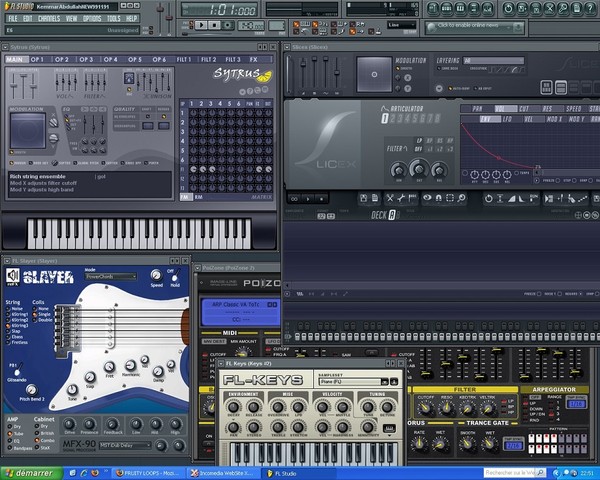This screenshot has width=600, height=480.
Task: Select None coils in Slayer
Action: [41, 309]
